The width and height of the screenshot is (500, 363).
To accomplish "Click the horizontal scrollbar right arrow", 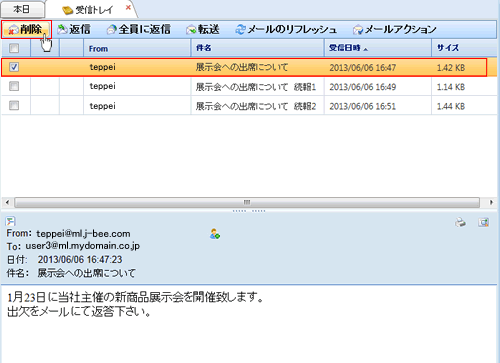I will 491,202.
